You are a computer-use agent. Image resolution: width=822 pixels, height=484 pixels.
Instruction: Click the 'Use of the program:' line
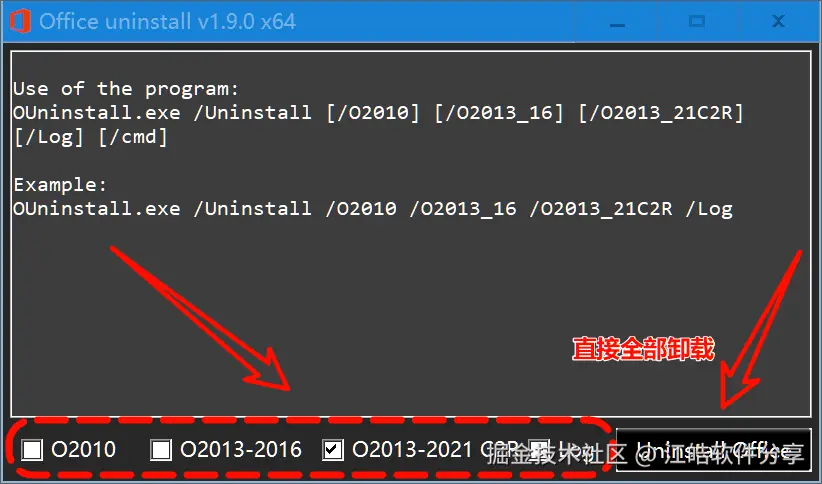pos(126,89)
